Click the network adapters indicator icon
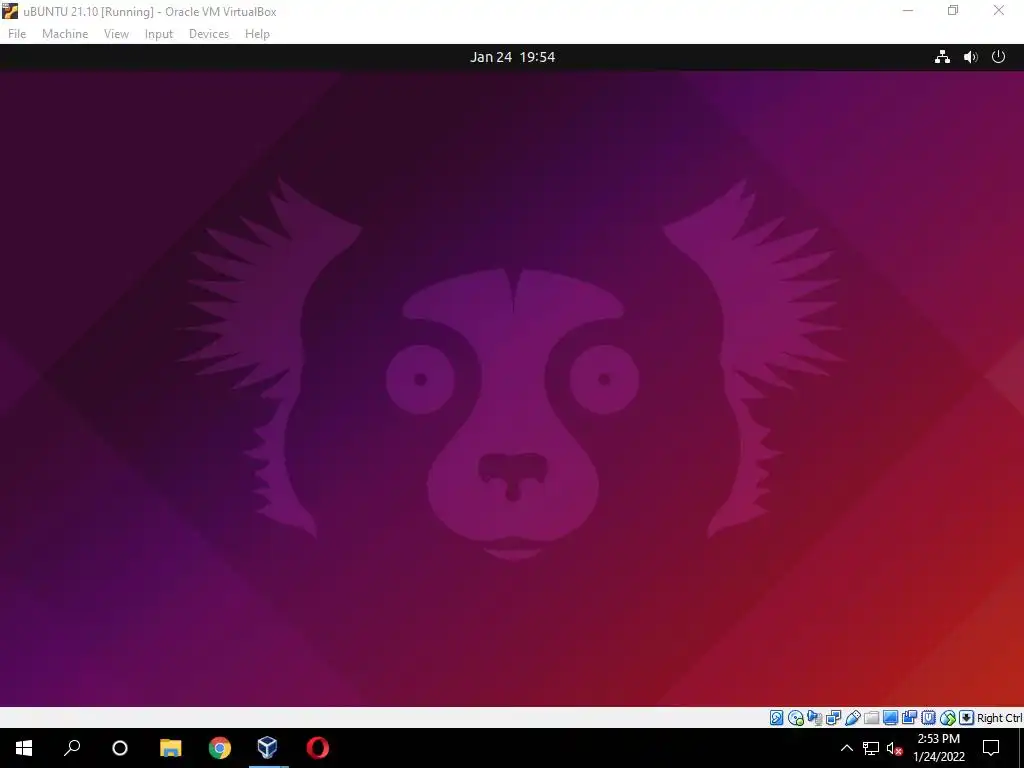Screen dimensions: 1024x768 coord(833,718)
